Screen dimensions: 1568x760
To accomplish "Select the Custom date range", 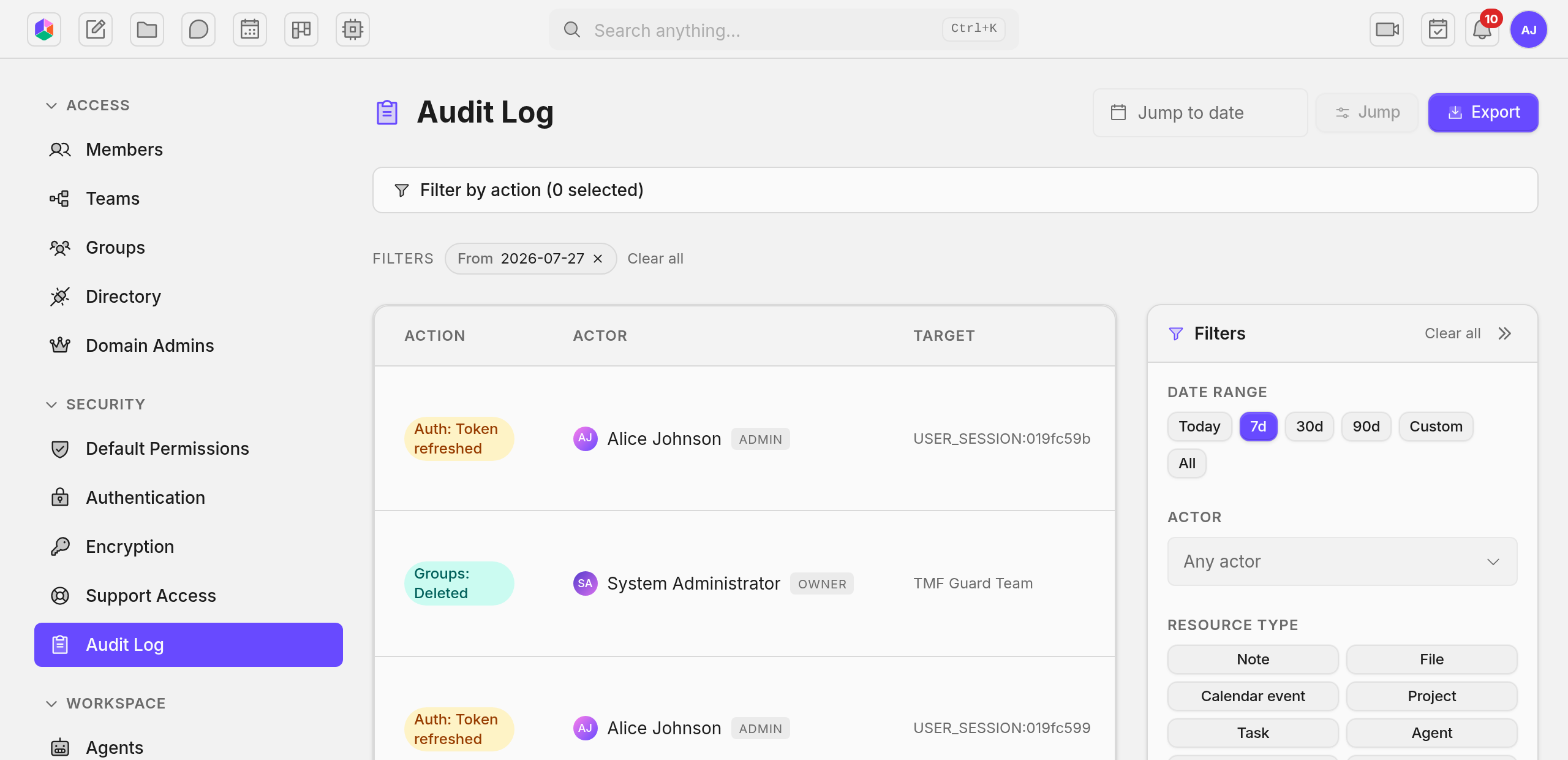I will pos(1436,427).
